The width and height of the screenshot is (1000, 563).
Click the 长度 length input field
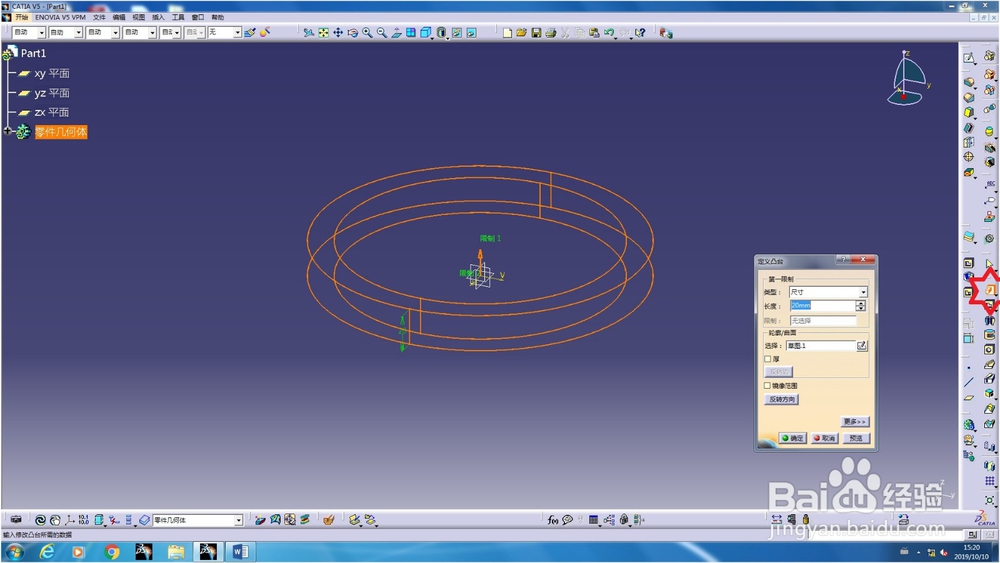click(822, 306)
